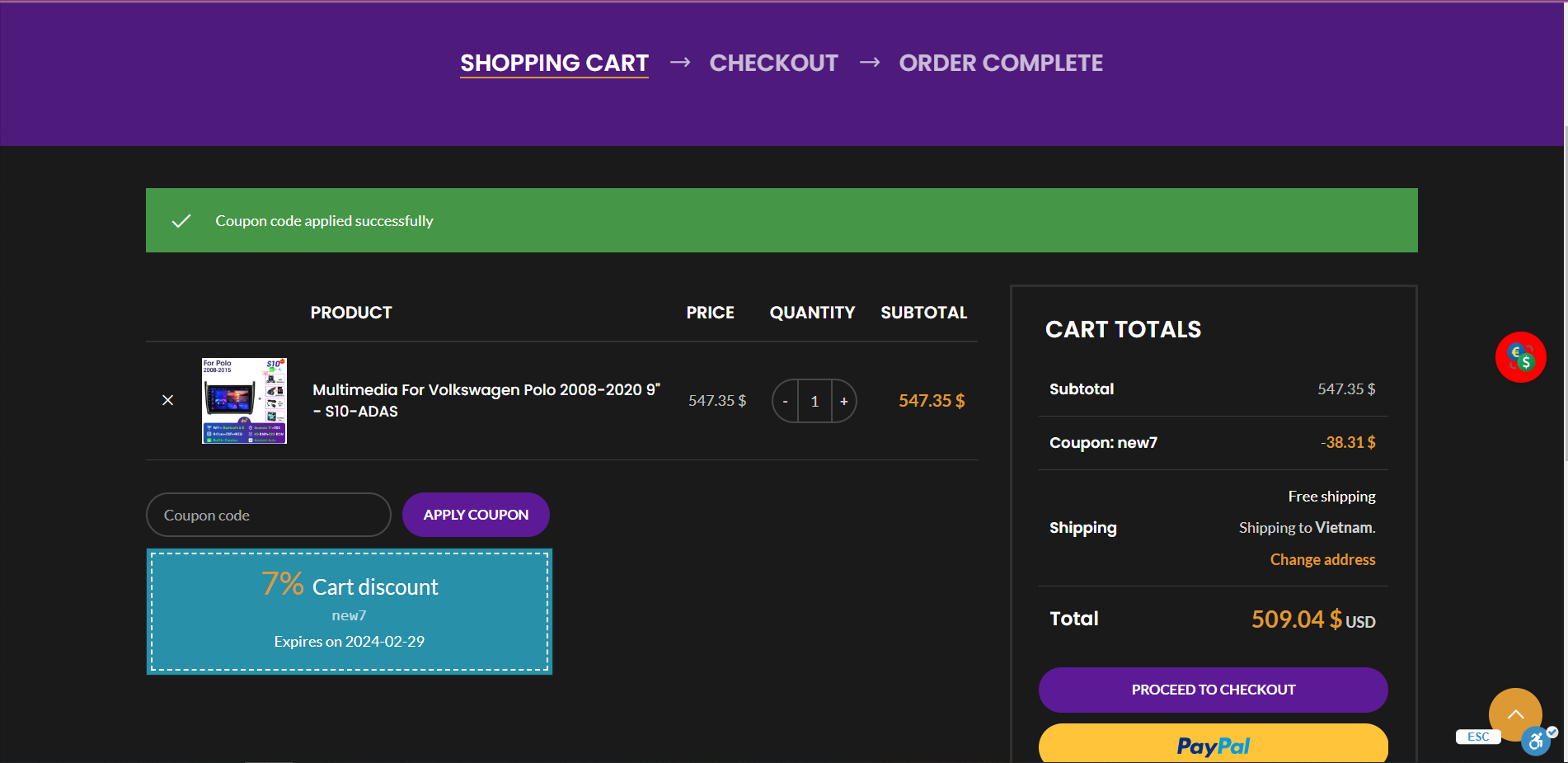Click the 'Coupon code applied successfully' message
The height and width of the screenshot is (763, 1568).
324,220
